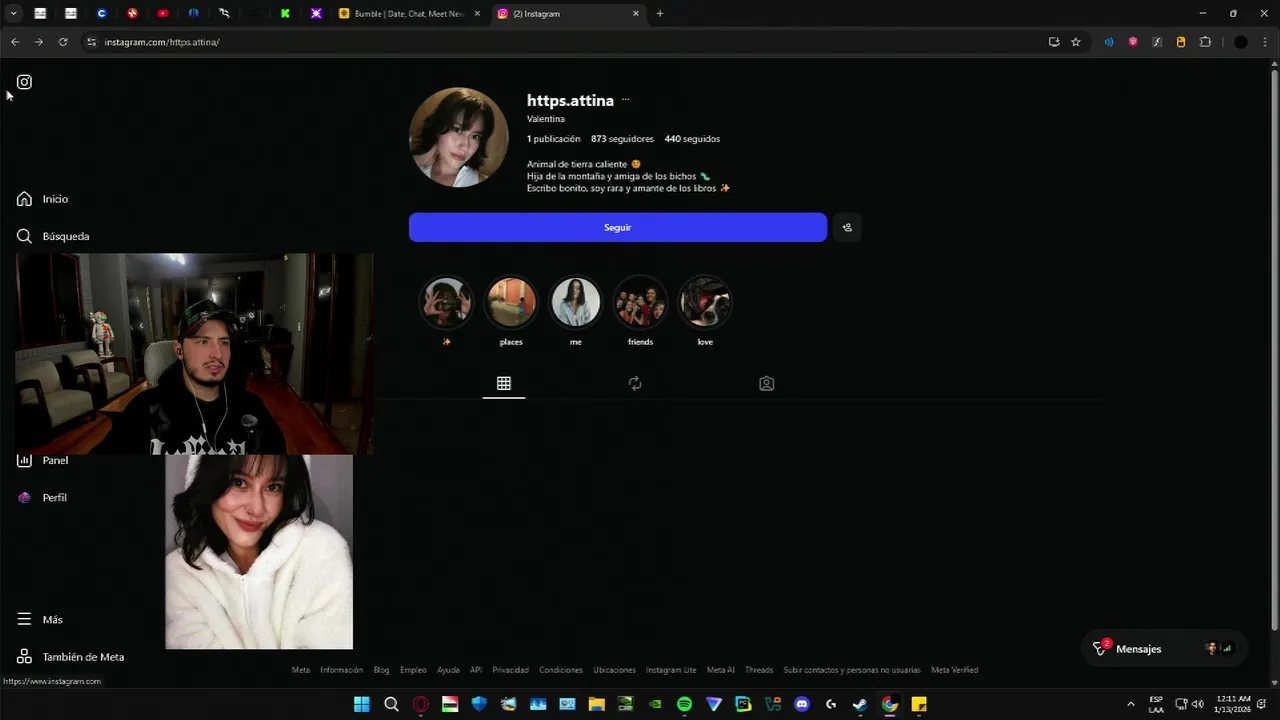Click 873 seguidores followers count
Viewport: 1280px width, 720px height.
(622, 139)
